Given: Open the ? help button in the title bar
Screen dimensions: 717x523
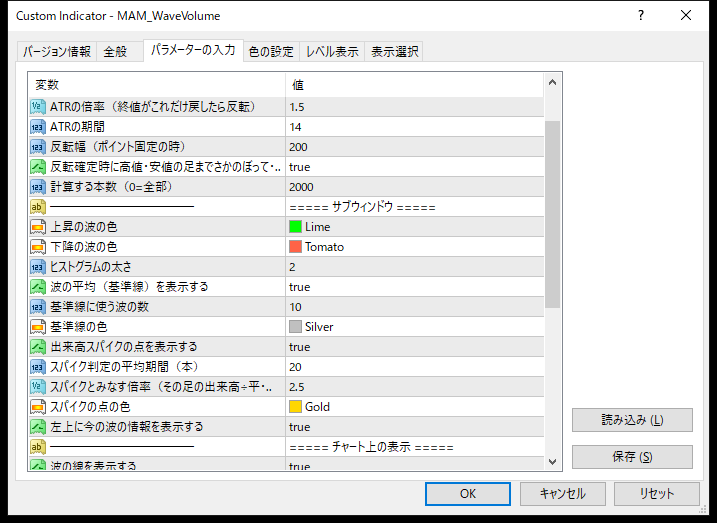Looking at the screenshot, I should tap(641, 16).
